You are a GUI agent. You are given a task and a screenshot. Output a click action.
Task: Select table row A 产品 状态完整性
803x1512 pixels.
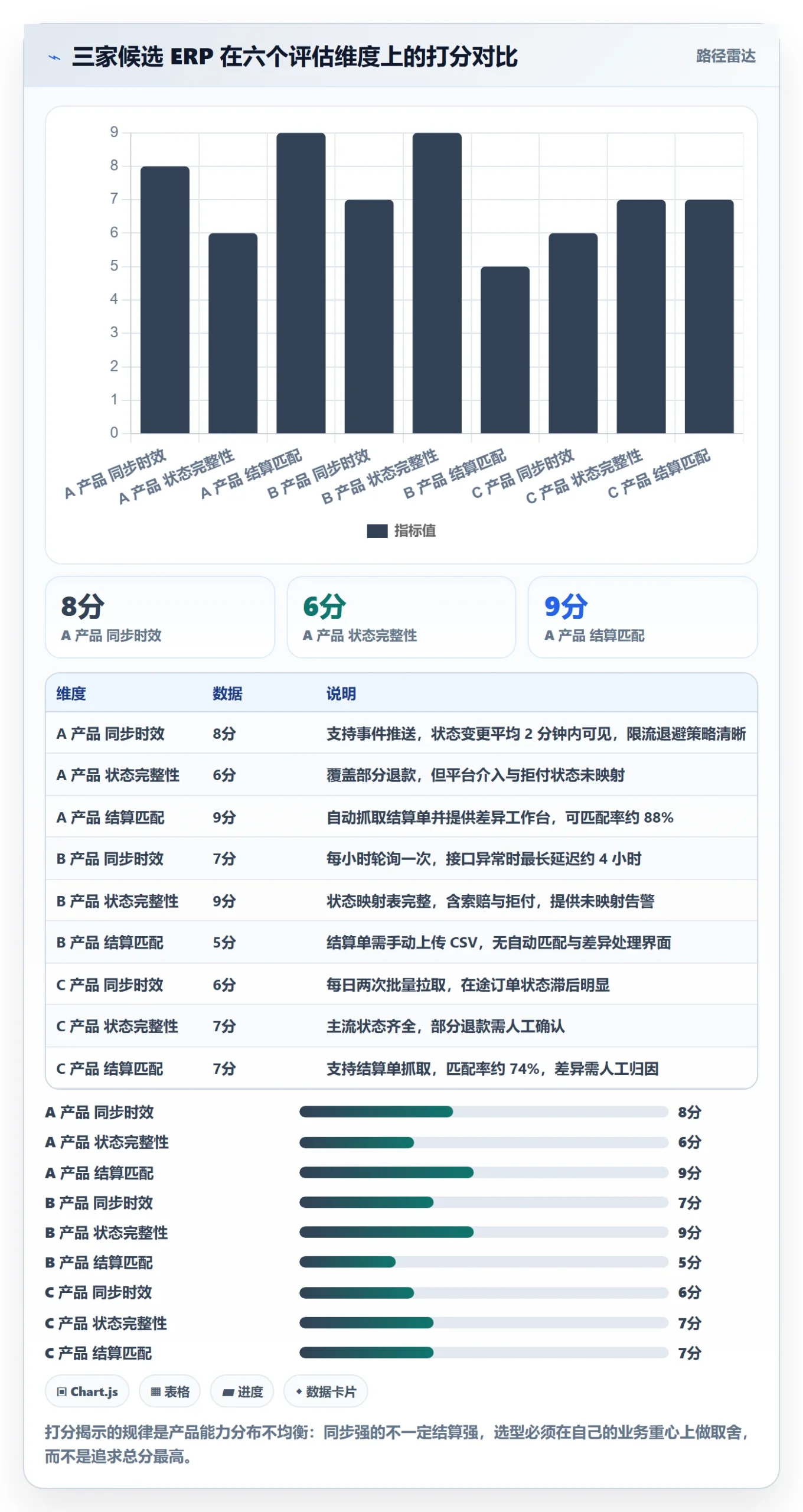pyautogui.click(x=401, y=774)
